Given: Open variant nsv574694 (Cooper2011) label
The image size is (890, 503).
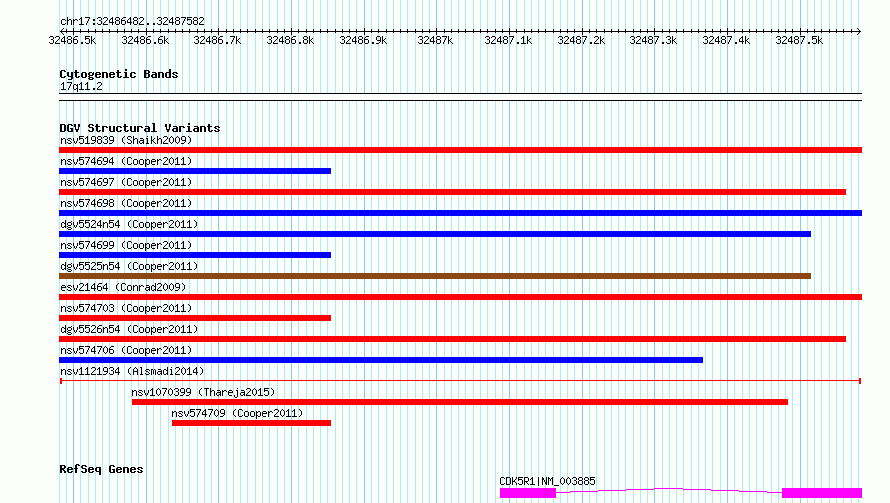Looking at the screenshot, I should (126, 161).
